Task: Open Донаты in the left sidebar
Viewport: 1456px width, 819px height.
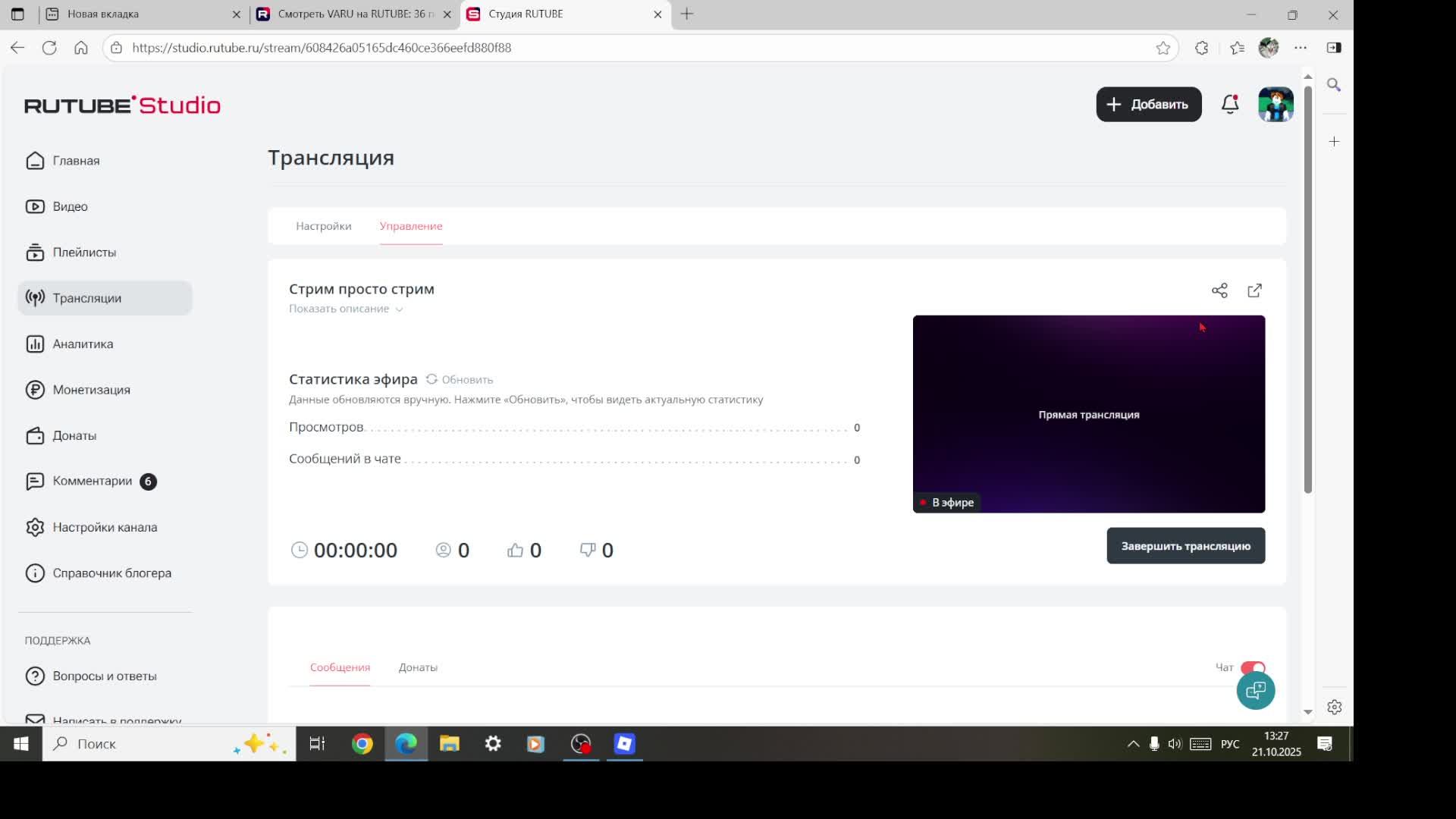Action: pos(74,435)
